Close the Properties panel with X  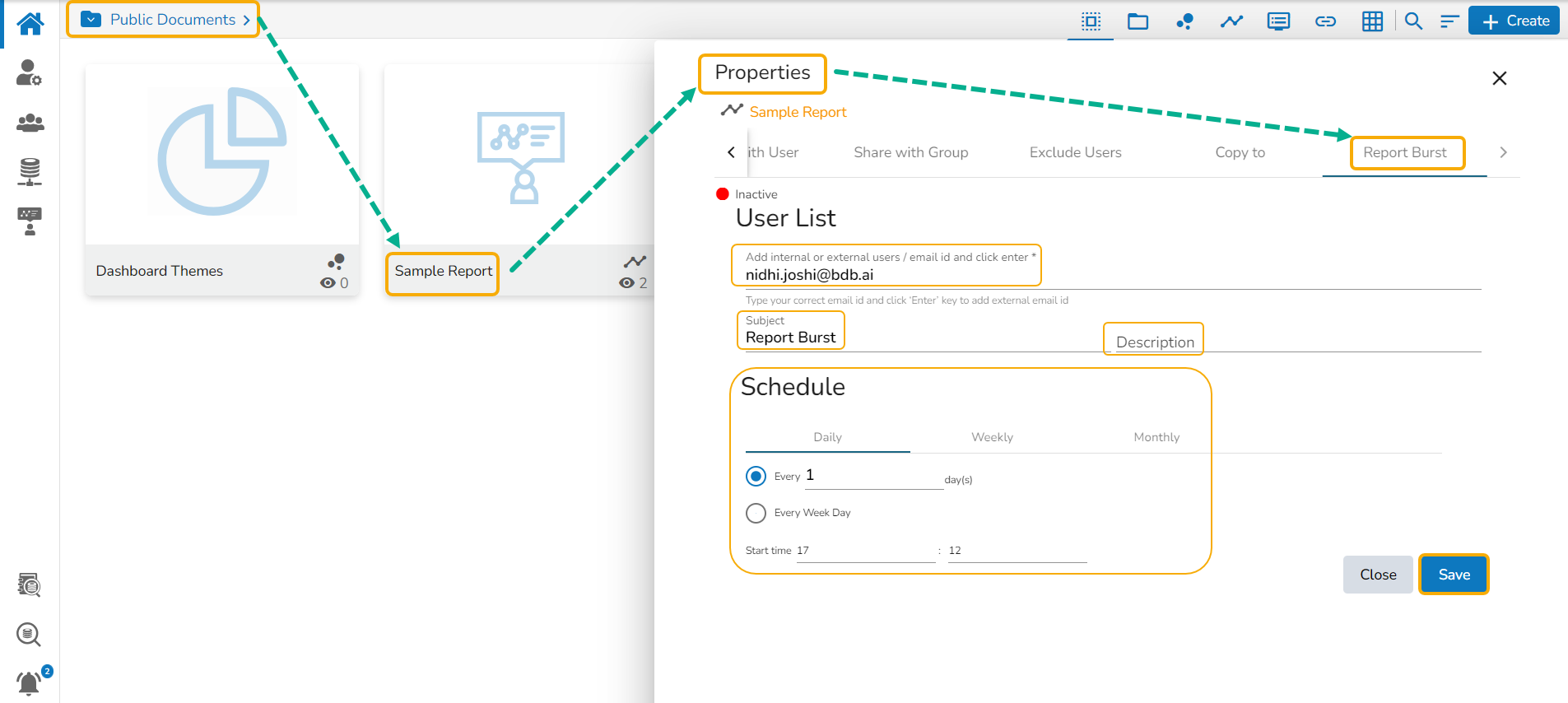pos(1500,78)
